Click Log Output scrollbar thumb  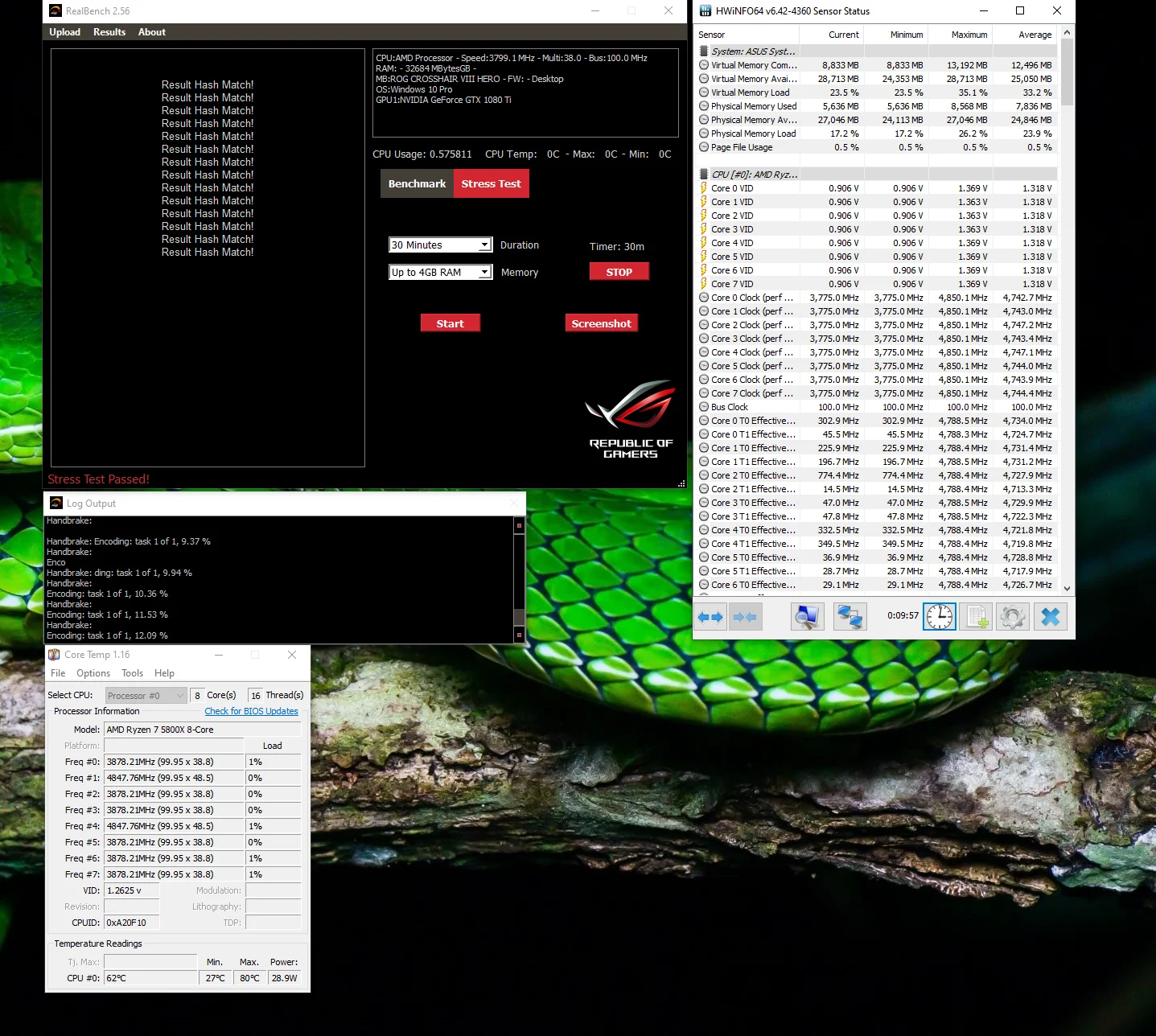pos(519,617)
